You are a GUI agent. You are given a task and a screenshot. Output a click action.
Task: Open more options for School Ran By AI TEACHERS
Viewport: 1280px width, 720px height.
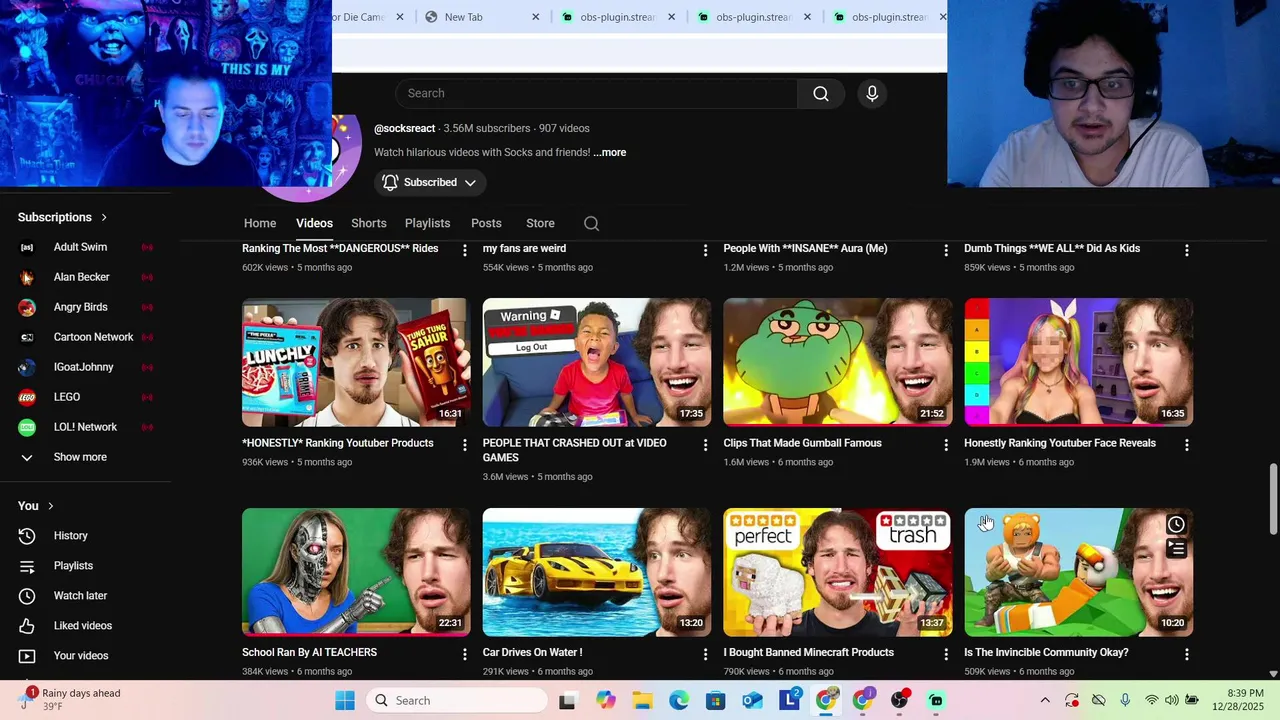tap(464, 654)
